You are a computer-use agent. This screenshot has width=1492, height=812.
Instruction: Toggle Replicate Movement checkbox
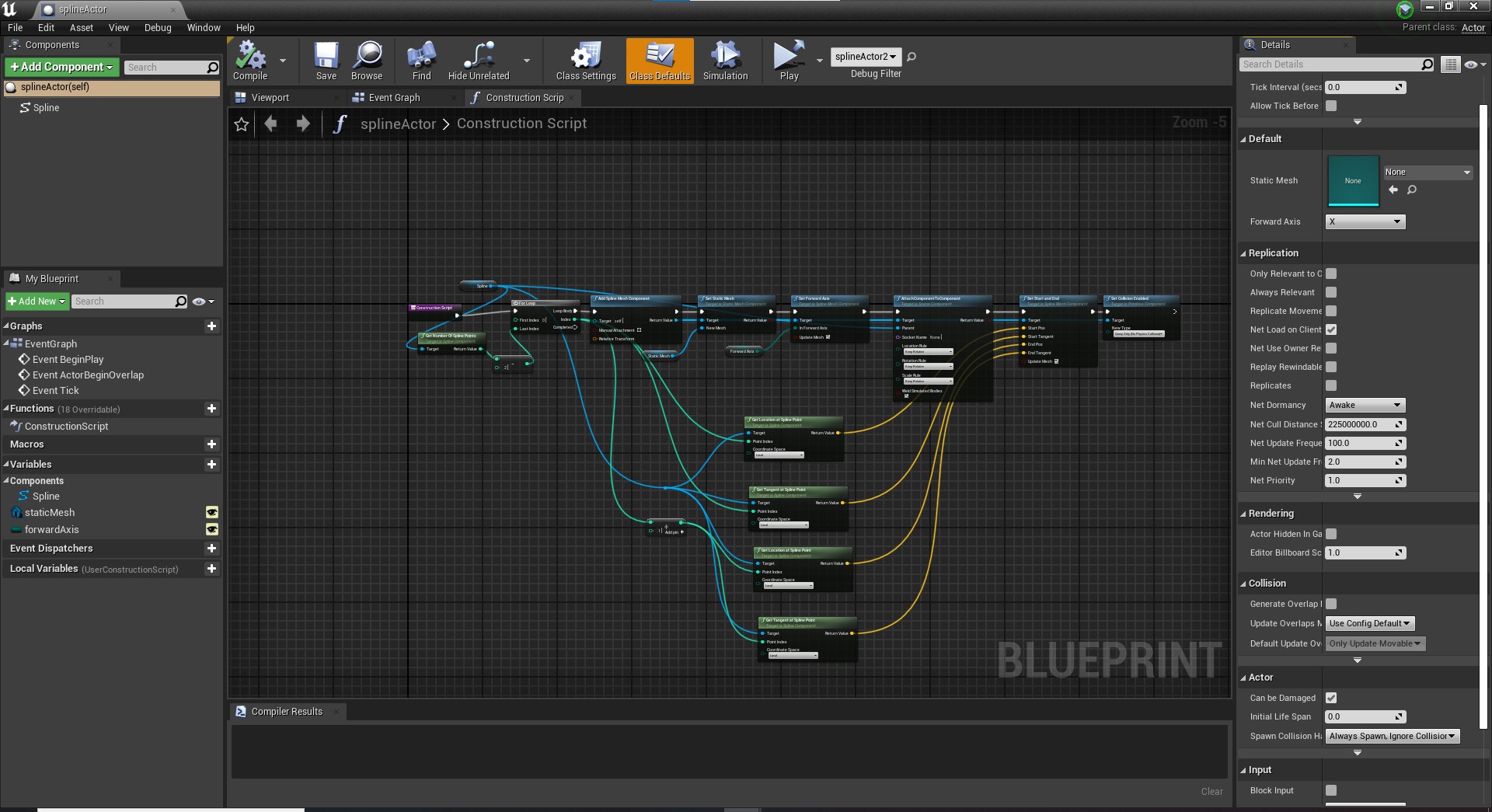coord(1331,311)
